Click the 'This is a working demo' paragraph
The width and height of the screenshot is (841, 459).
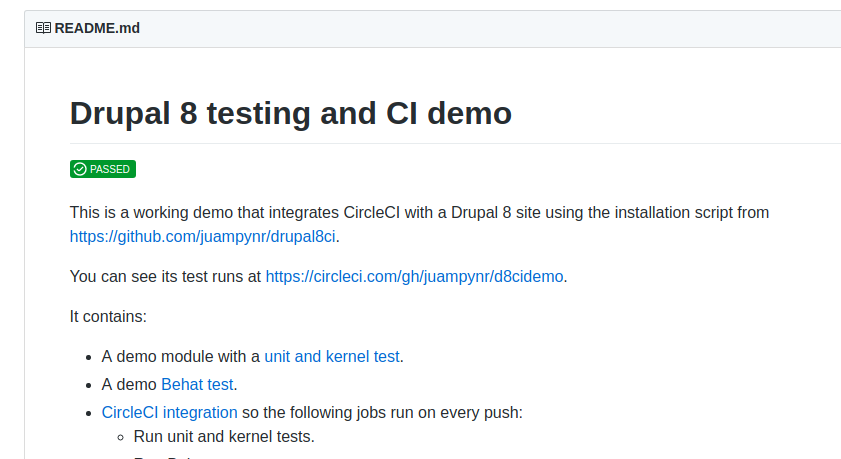pos(419,224)
